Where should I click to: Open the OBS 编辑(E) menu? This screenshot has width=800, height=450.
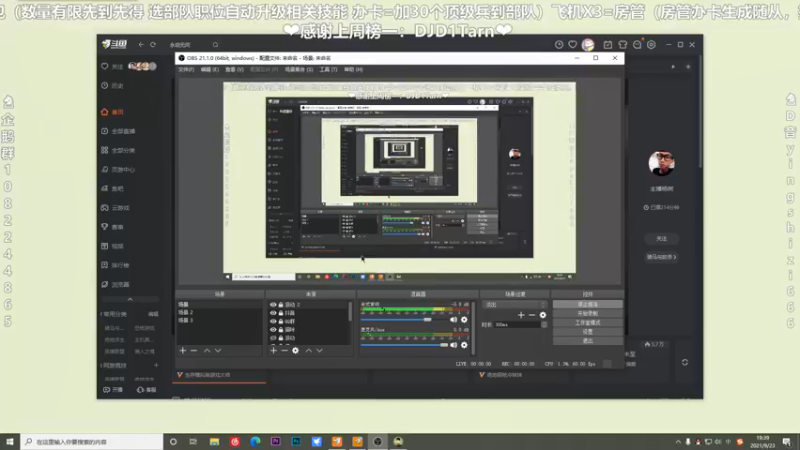pos(210,69)
